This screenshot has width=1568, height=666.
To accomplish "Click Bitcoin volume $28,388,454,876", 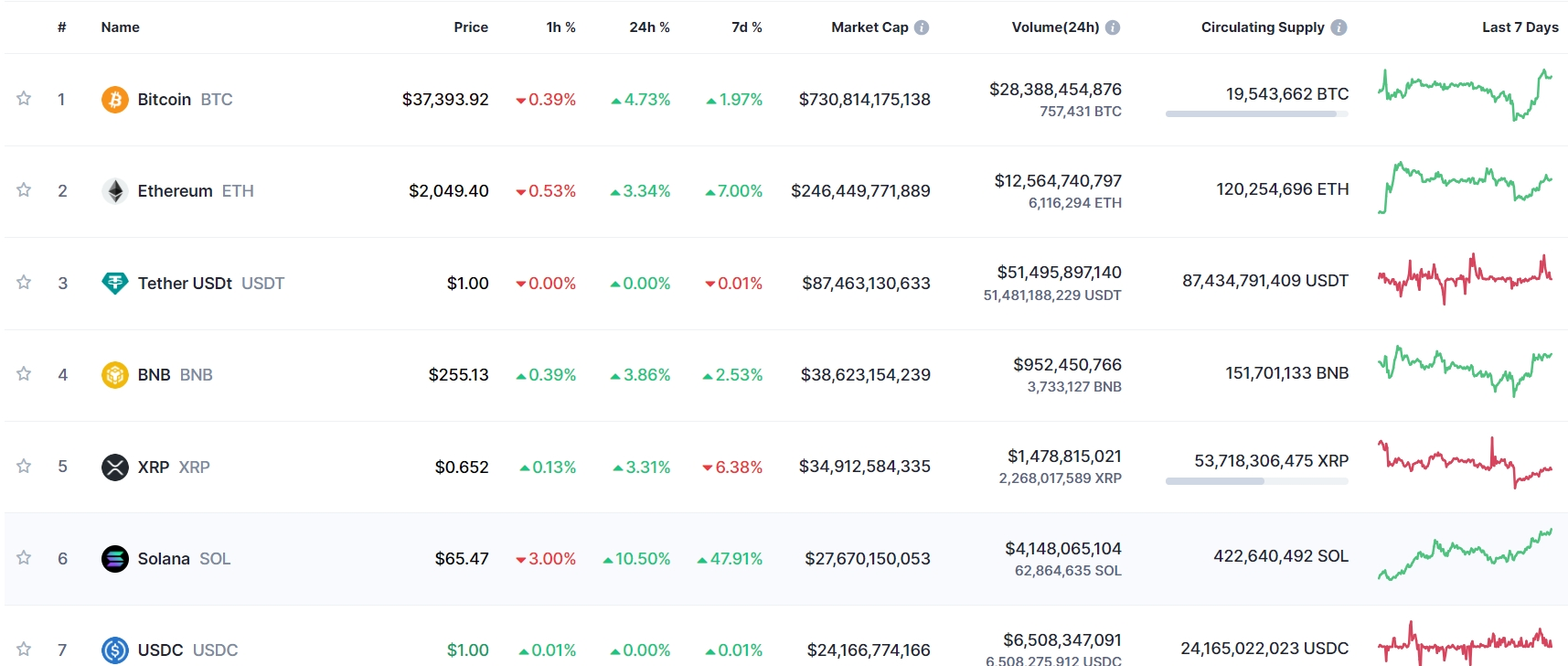I will [x=1055, y=89].
